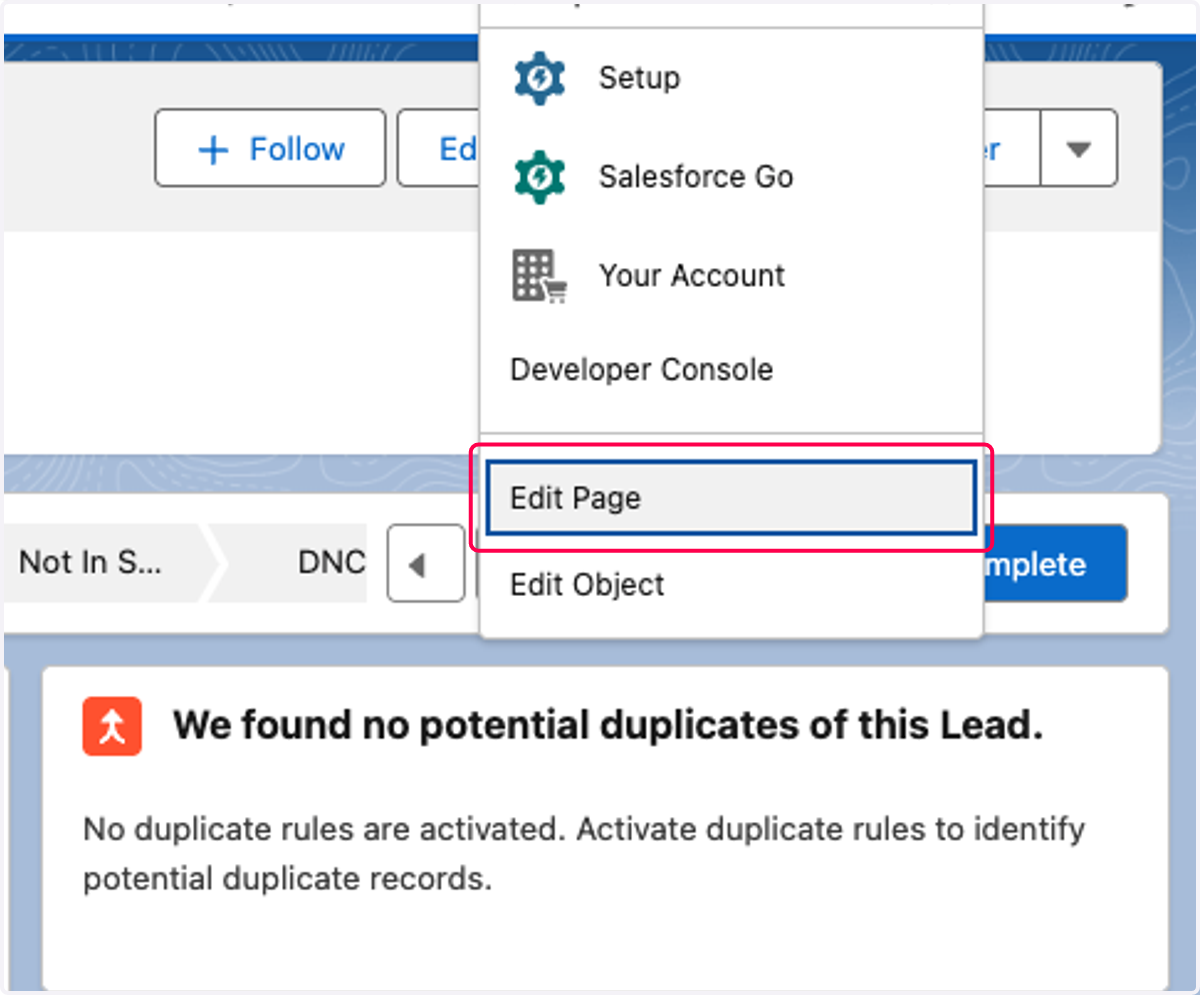1200x995 pixels.
Task: Expand the actions dropdown arrow button
Action: (x=1078, y=148)
